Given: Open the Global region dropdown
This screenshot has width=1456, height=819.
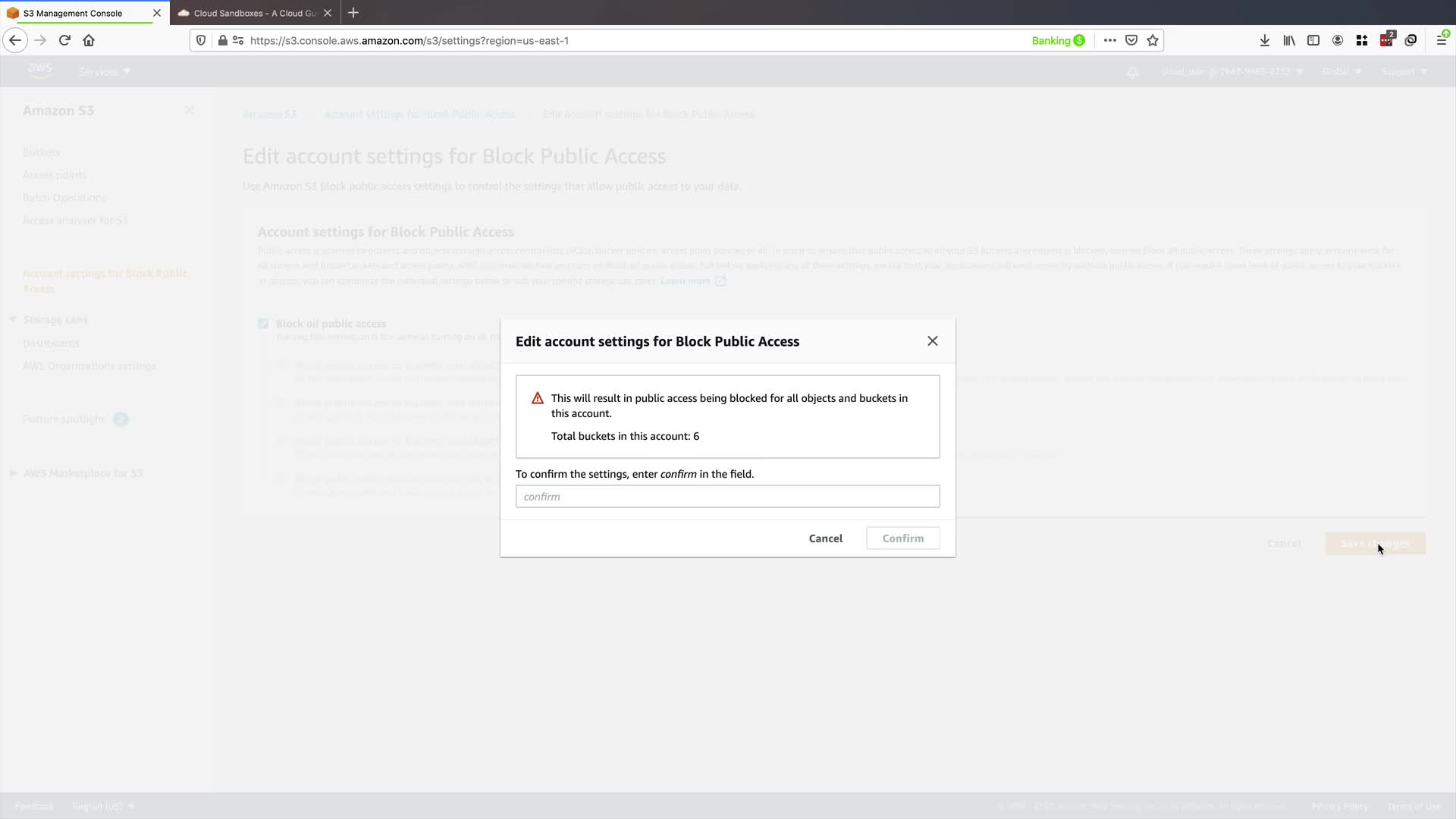Looking at the screenshot, I should 1341,71.
